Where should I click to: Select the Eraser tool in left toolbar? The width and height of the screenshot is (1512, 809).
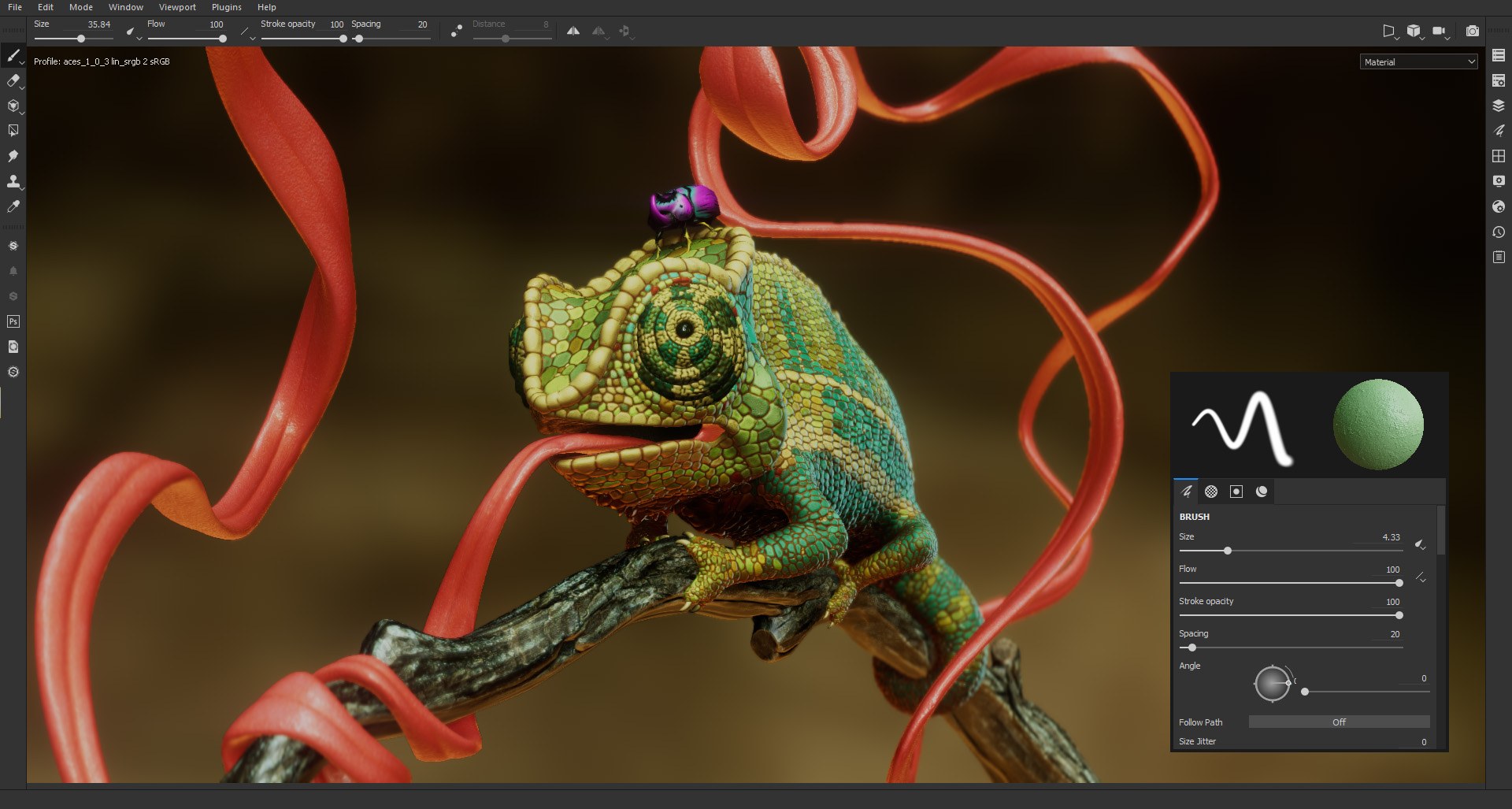pyautogui.click(x=13, y=80)
